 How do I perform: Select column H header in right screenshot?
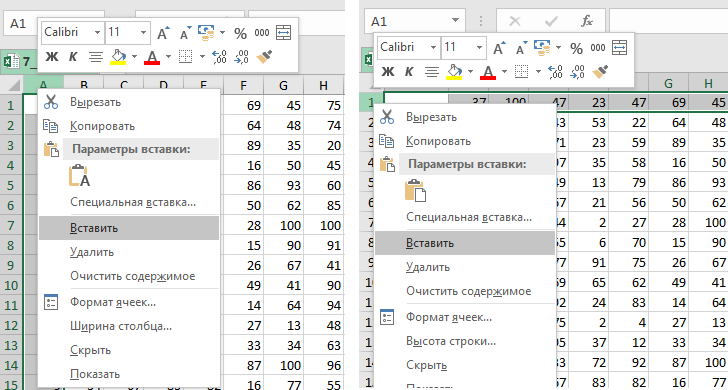tap(708, 84)
